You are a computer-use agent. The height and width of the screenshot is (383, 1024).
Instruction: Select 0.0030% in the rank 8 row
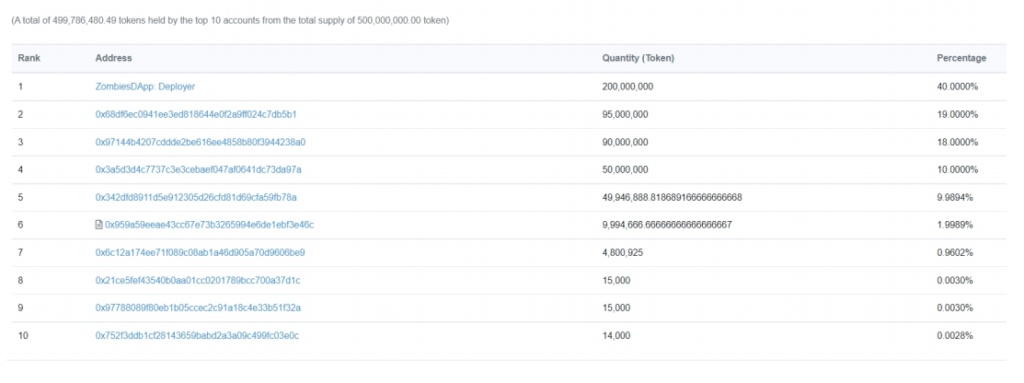955,280
